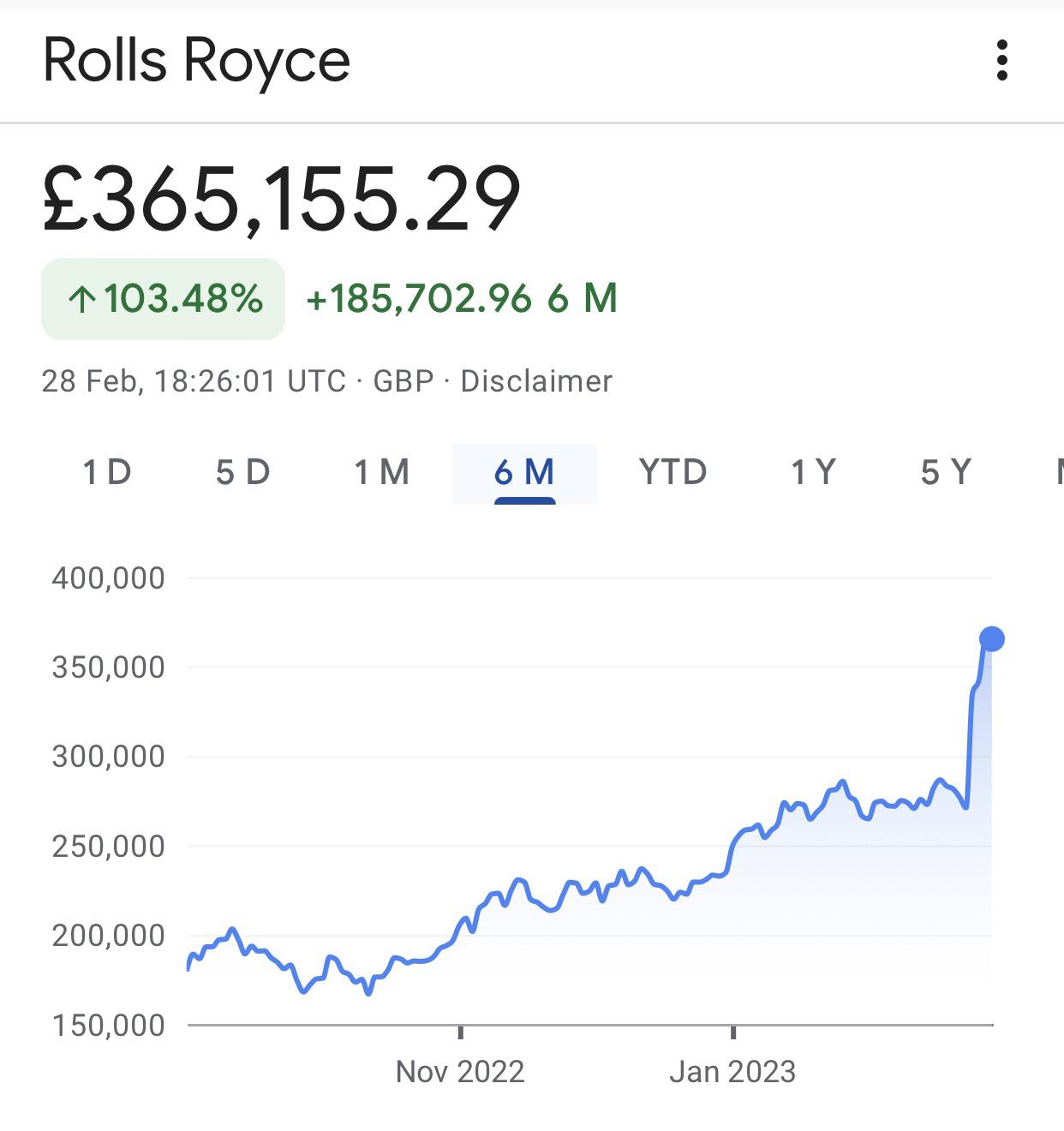Click the partially hidden tab after 5 Y
The image size is (1064, 1131).
[1059, 472]
